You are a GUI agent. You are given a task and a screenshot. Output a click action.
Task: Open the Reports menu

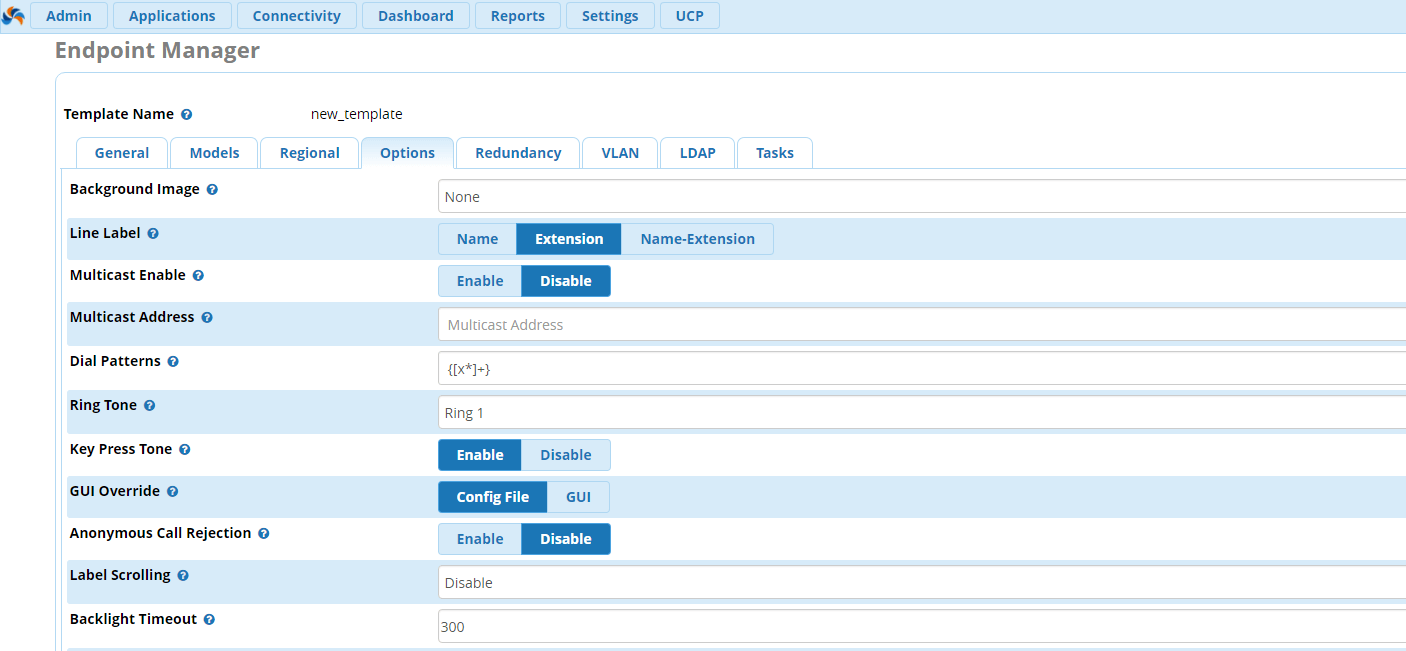click(x=518, y=16)
